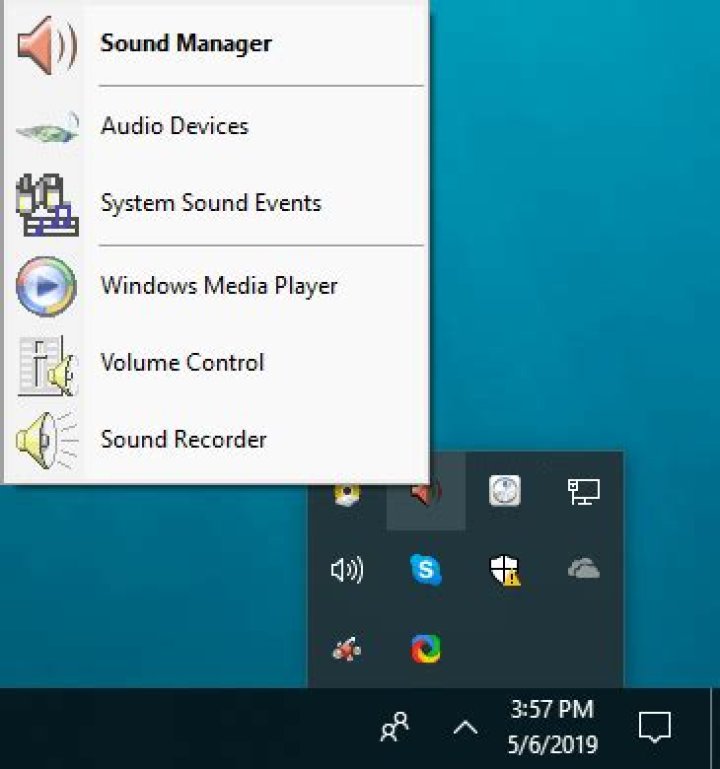This screenshot has height=769, width=720.
Task: Open the system volume speaker tray icon
Action: tap(347, 570)
